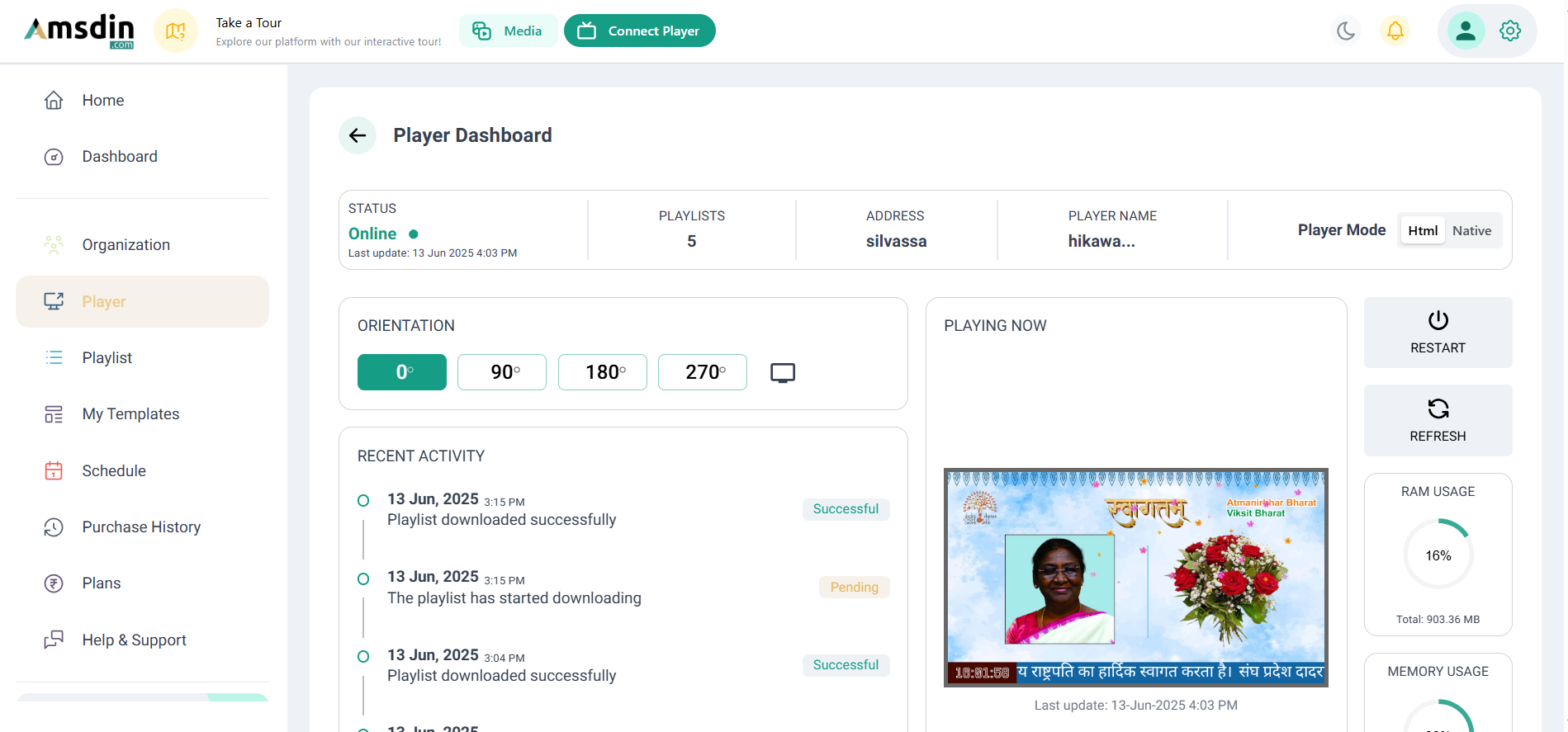Switch Player Mode to Native
This screenshot has width=1568, height=732.
(1471, 231)
